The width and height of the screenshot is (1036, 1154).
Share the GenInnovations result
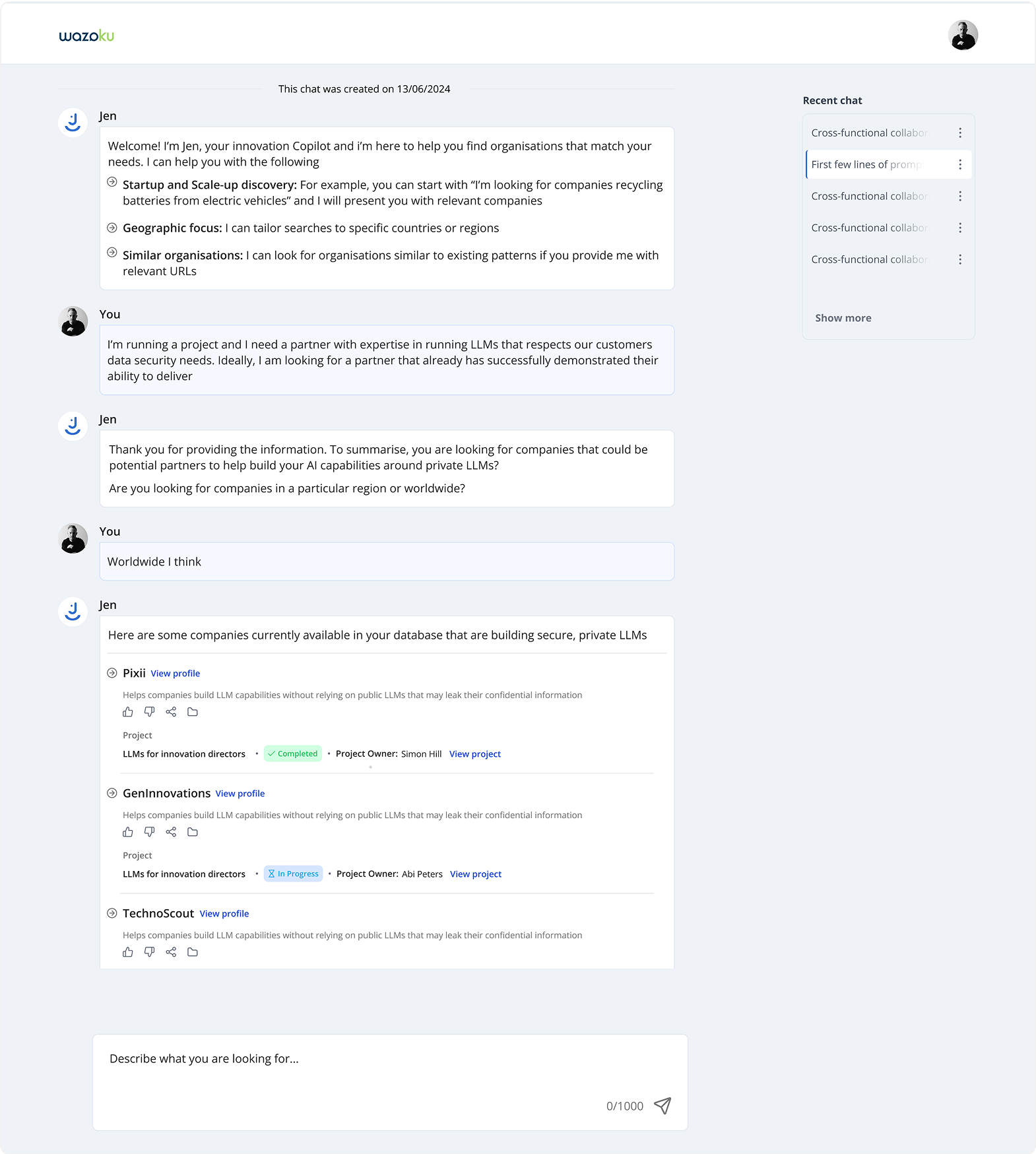(x=171, y=832)
